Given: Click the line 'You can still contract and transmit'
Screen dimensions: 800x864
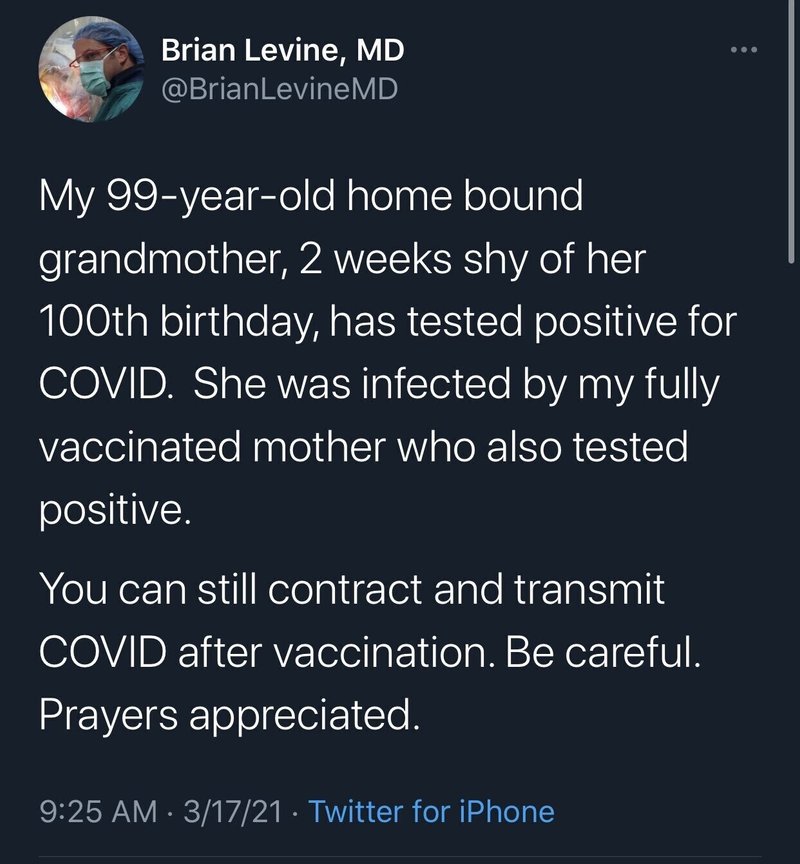Looking at the screenshot, I should [353, 589].
